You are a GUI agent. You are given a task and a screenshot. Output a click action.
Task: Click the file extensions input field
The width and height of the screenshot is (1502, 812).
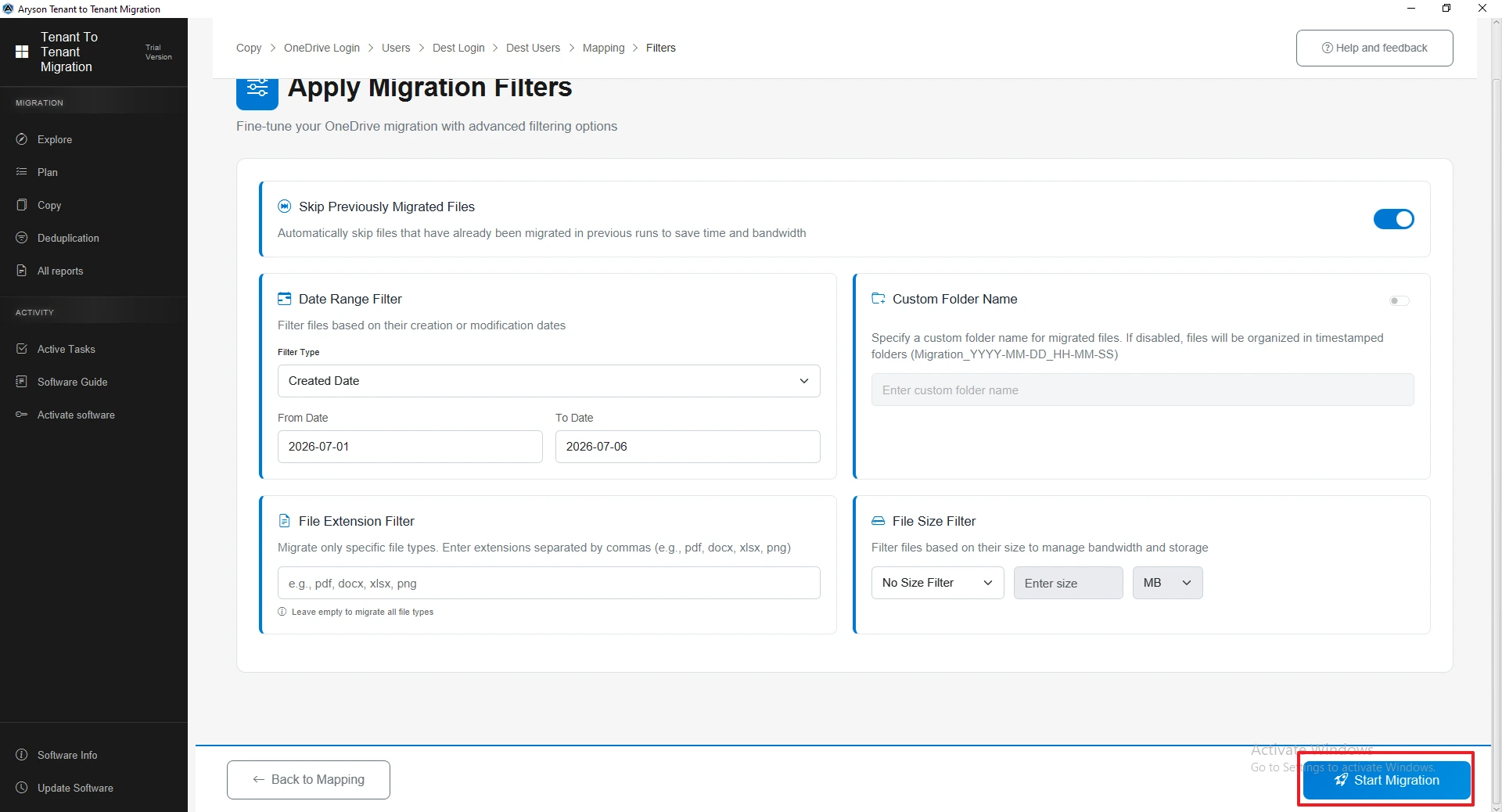point(549,583)
